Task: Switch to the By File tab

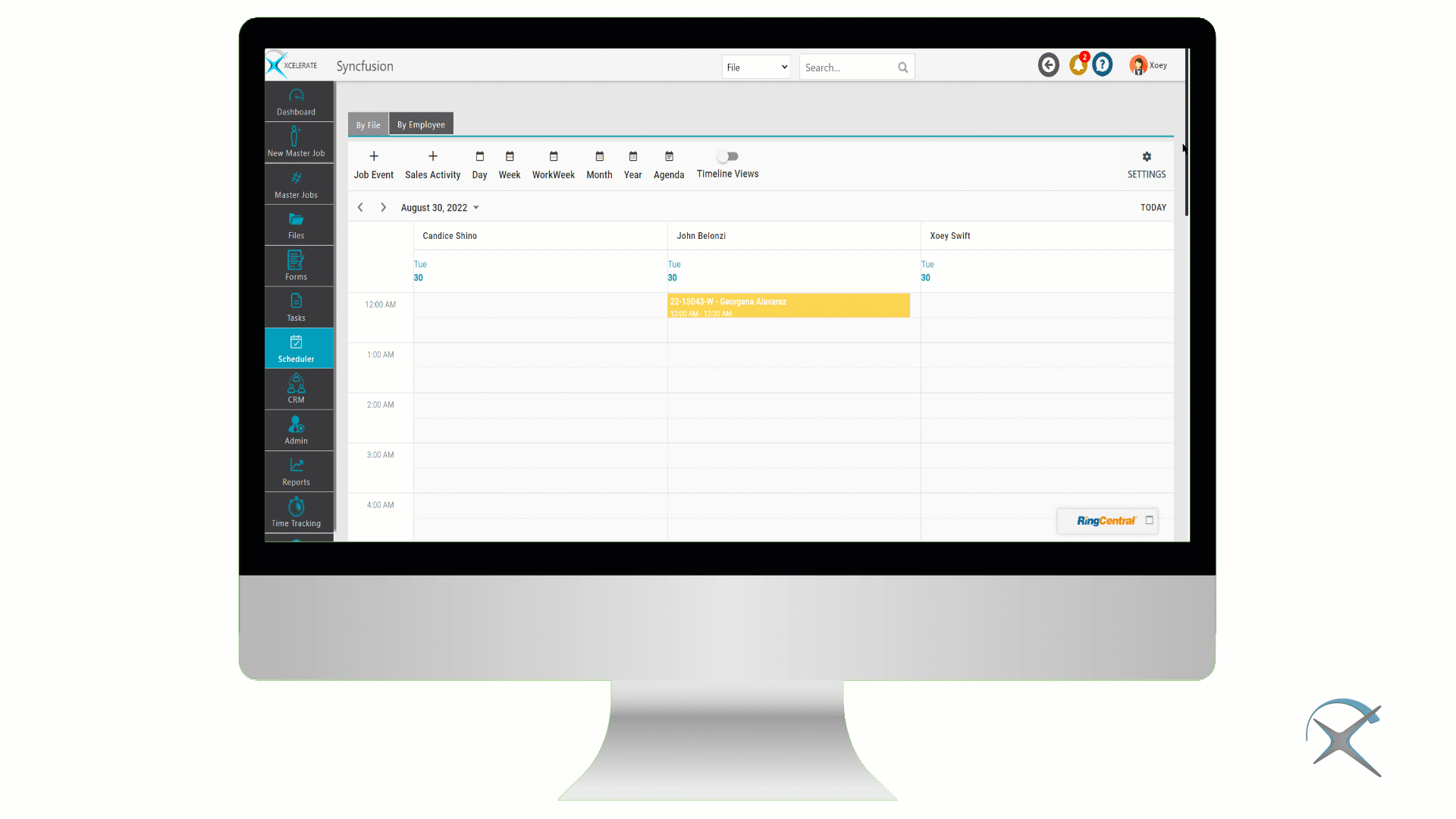Action: click(x=368, y=124)
